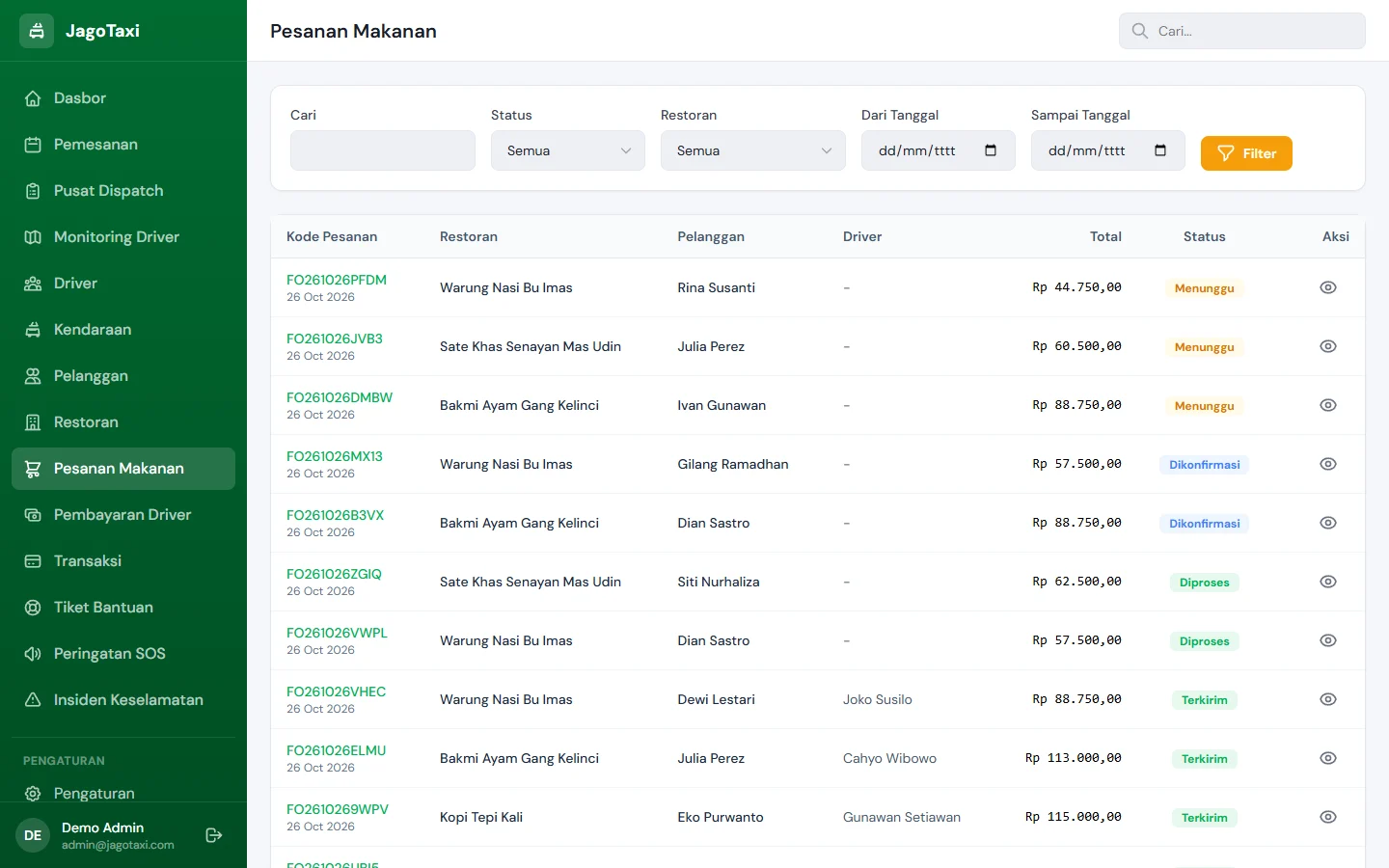This screenshot has width=1389, height=868.
Task: Click the orange Filter button
Action: 1246,153
